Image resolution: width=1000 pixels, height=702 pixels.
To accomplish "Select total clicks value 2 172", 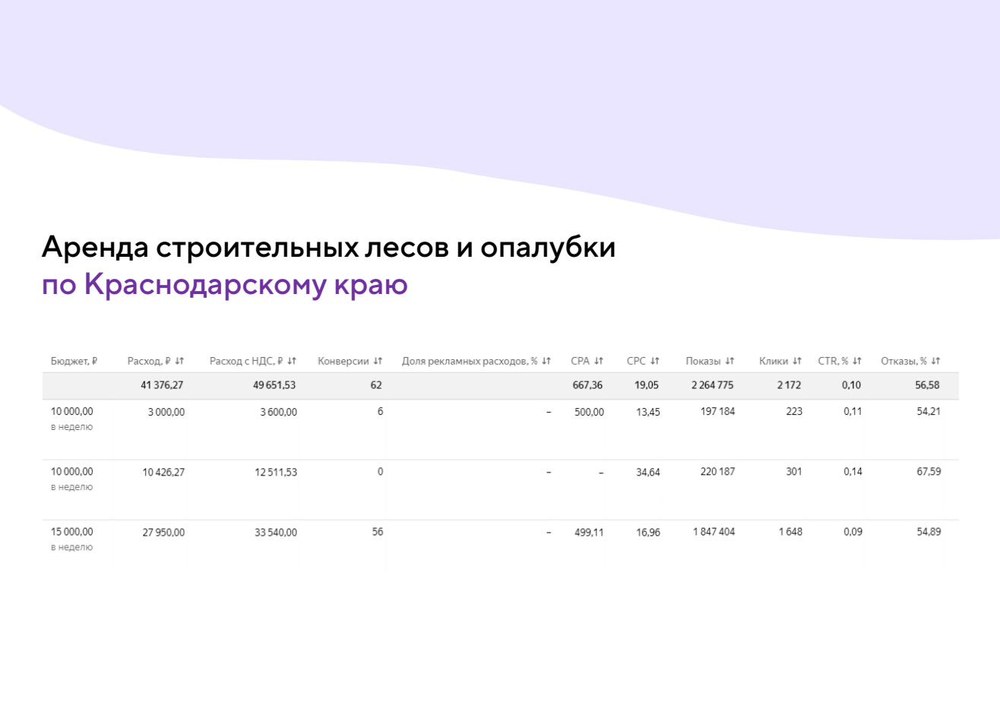I will 789,385.
